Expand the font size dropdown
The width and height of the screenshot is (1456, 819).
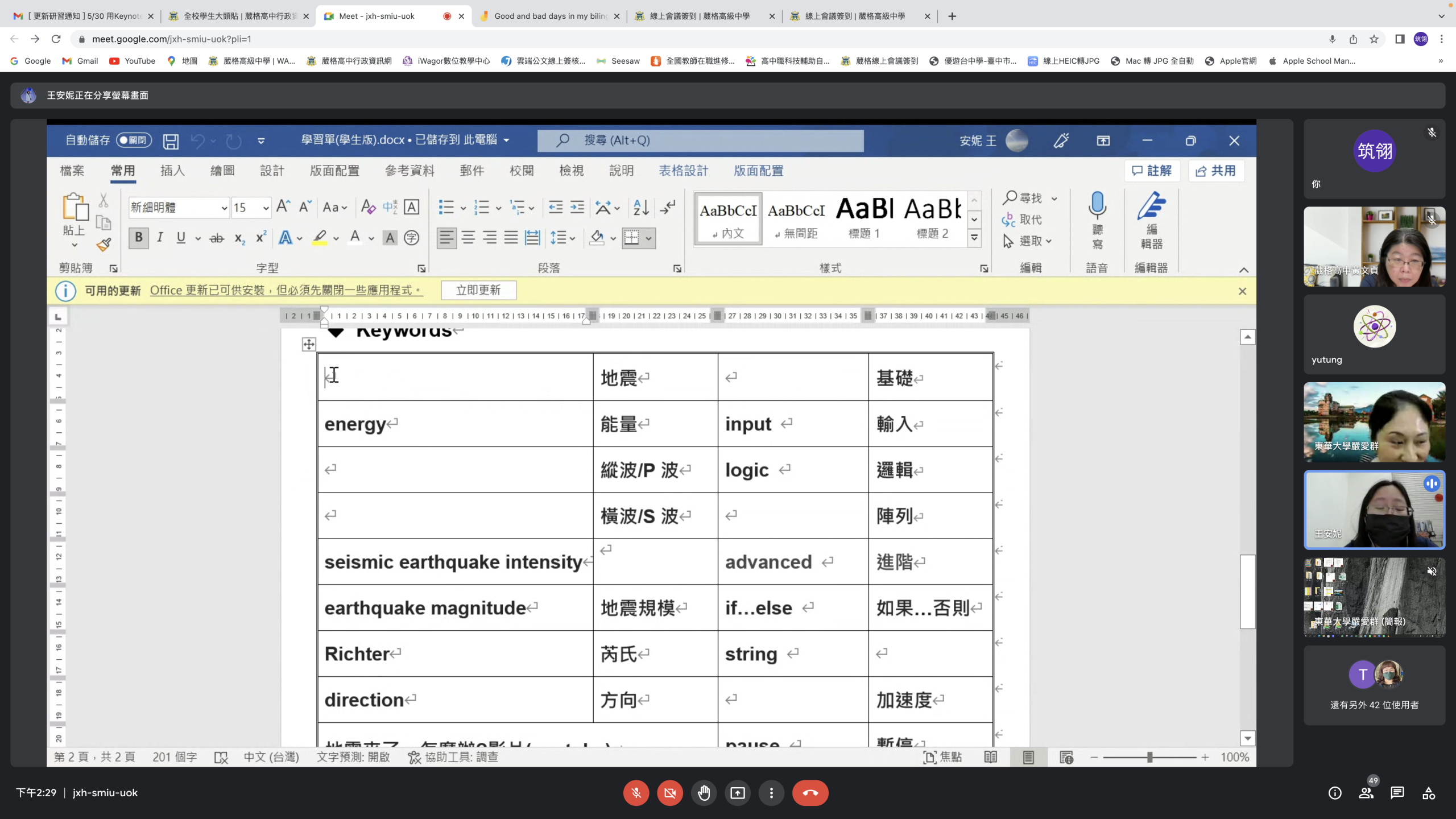coord(266,208)
